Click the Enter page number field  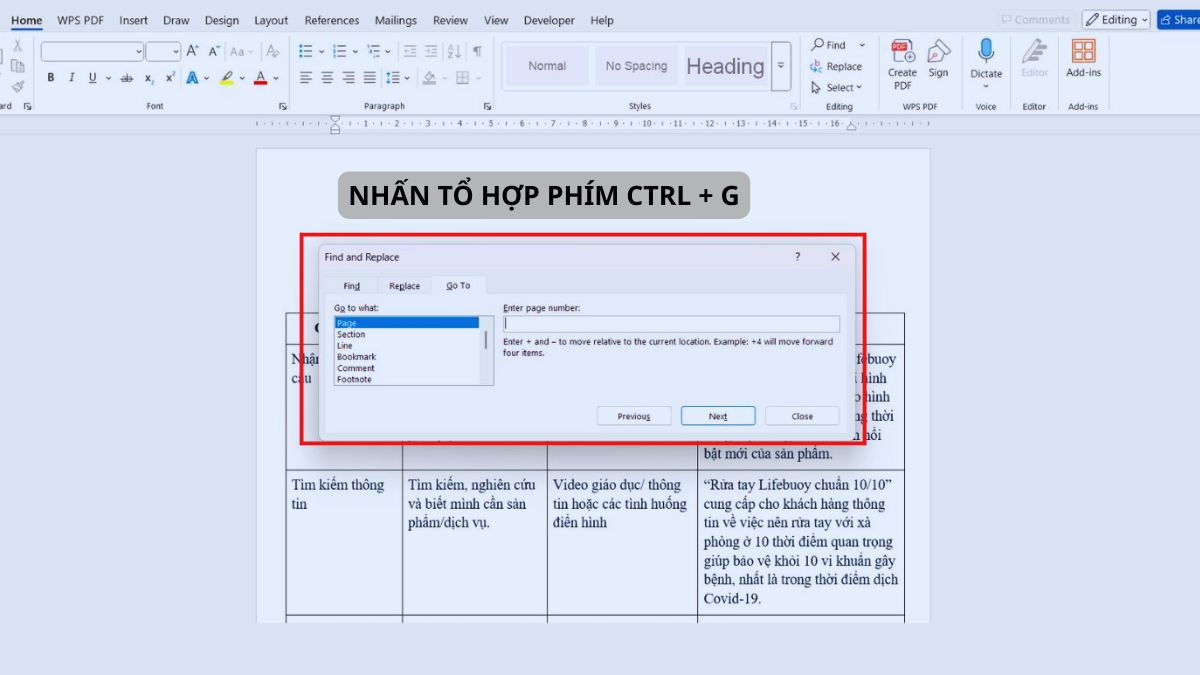[x=671, y=323]
